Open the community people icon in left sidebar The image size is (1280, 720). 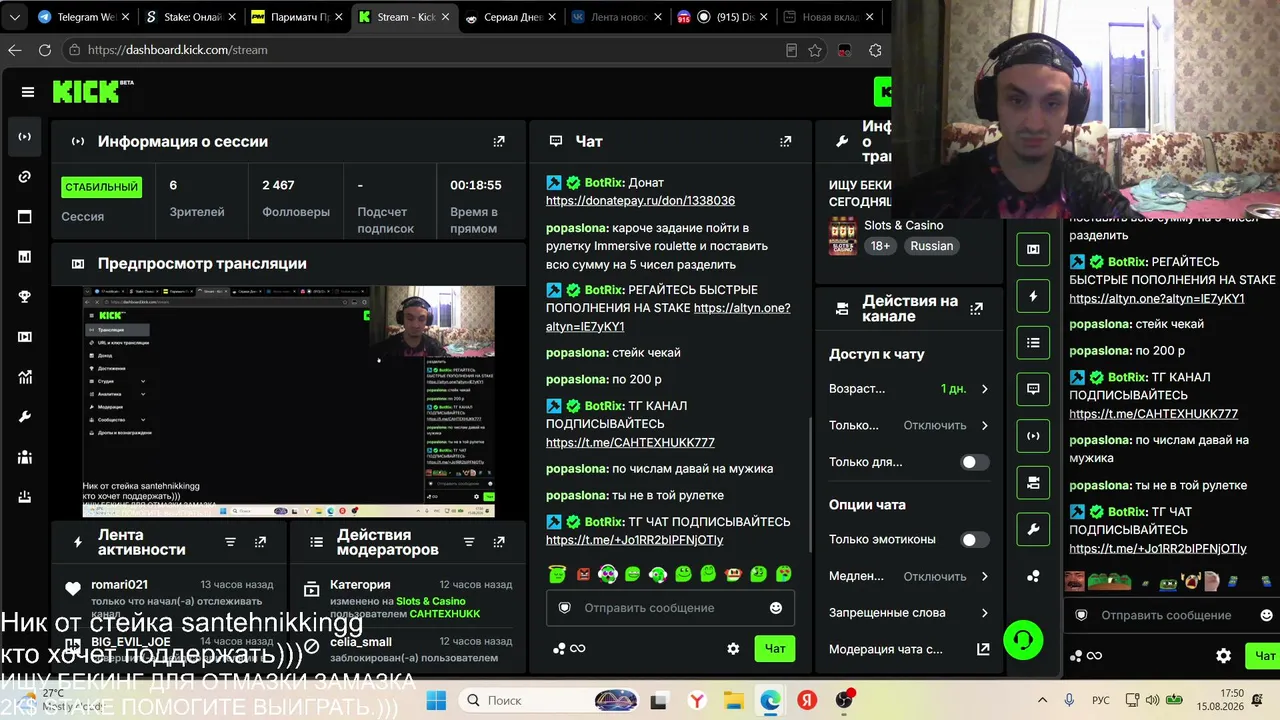(x=25, y=457)
